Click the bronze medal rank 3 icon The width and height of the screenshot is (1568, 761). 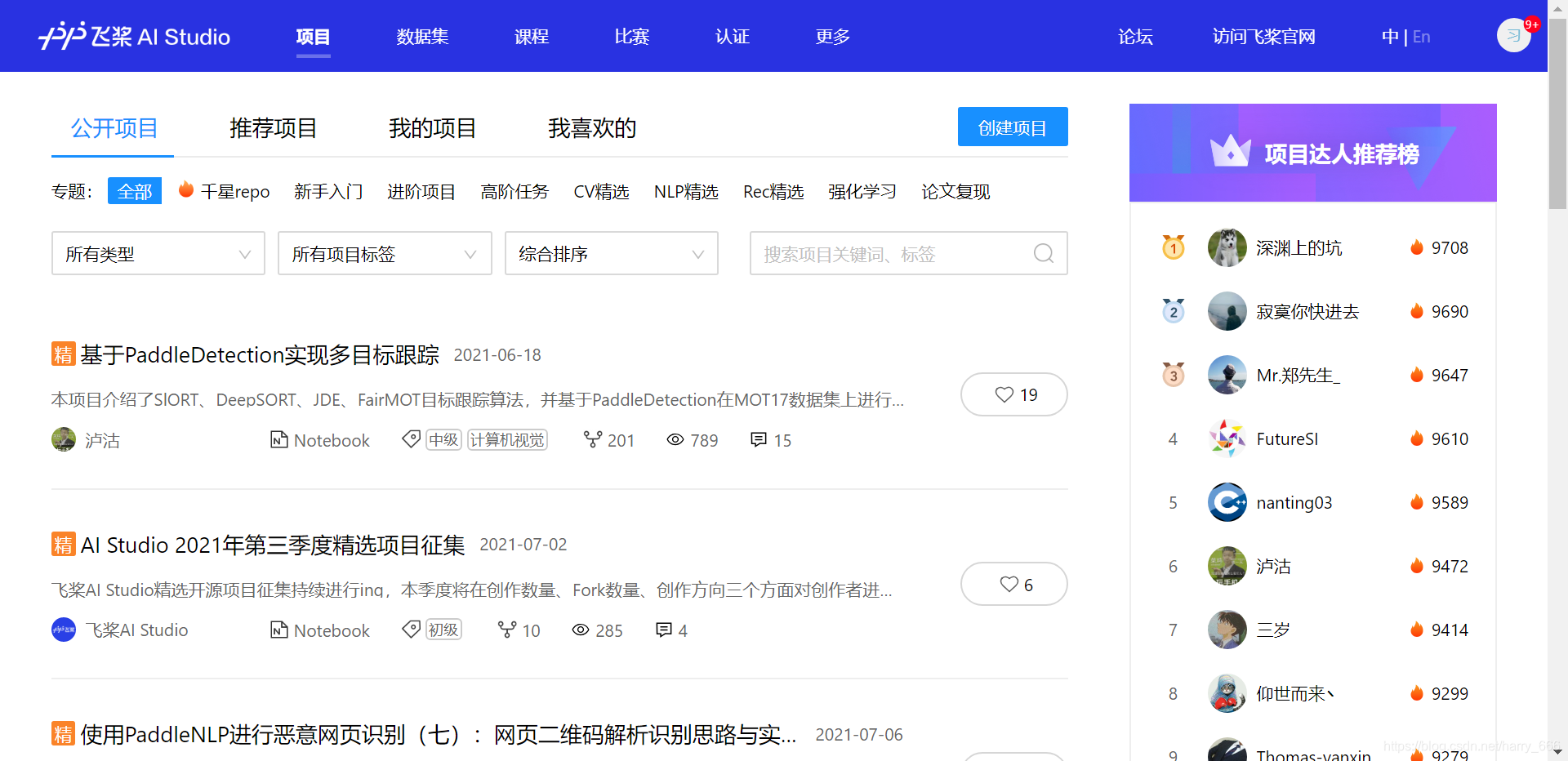pos(1174,374)
